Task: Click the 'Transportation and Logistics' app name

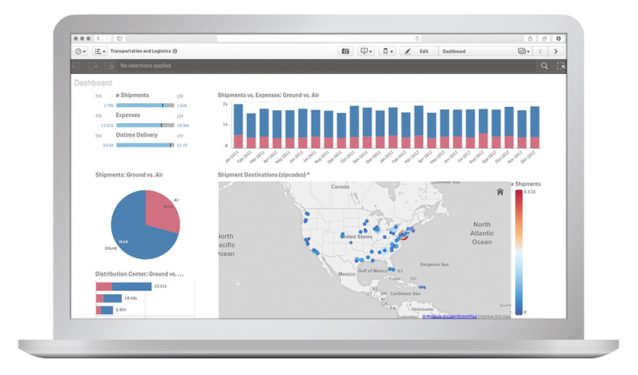Action: (140, 51)
